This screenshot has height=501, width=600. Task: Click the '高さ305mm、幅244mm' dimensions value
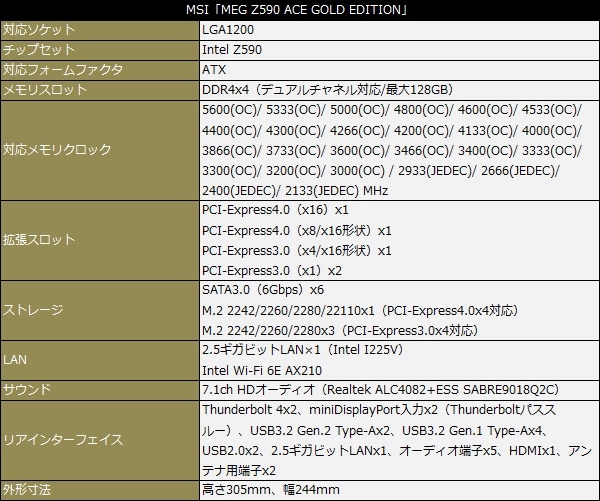pos(271,490)
